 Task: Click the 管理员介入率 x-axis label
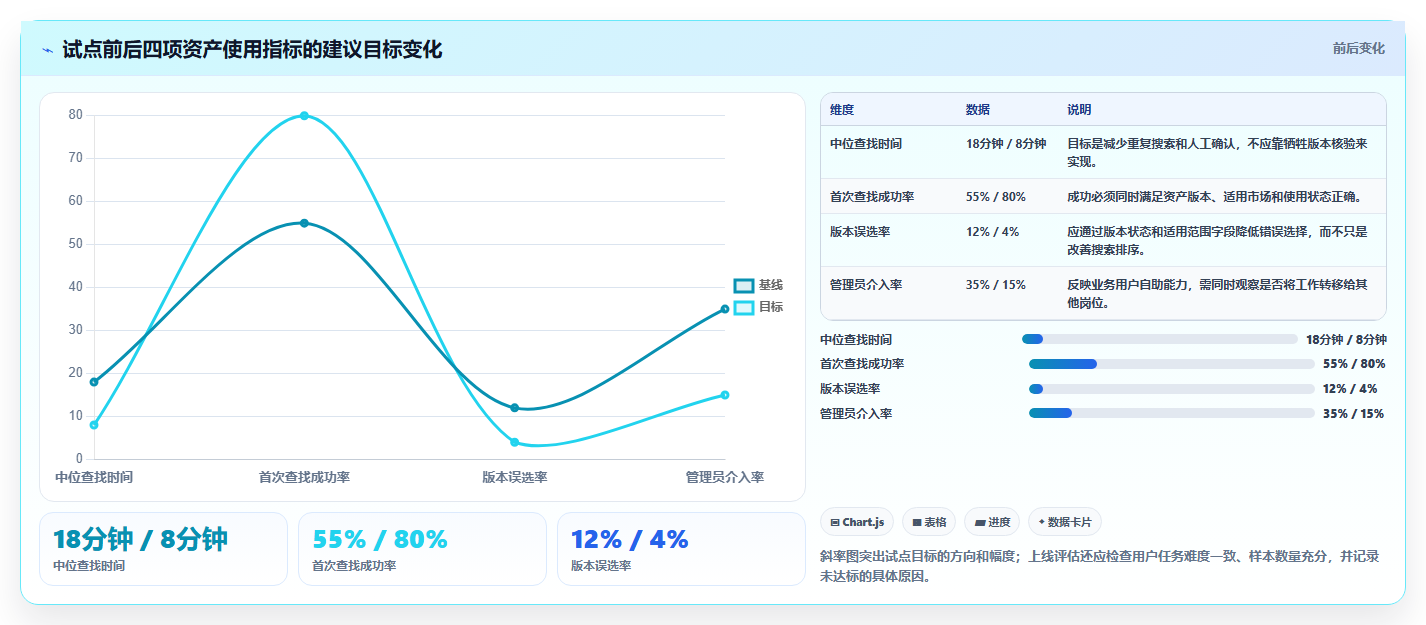(x=725, y=478)
